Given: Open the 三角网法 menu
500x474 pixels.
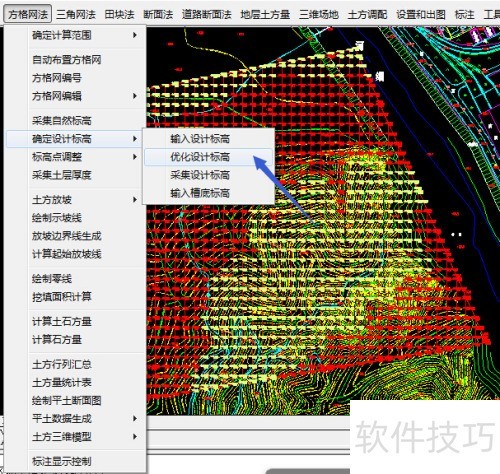Looking at the screenshot, I should click(x=76, y=14).
